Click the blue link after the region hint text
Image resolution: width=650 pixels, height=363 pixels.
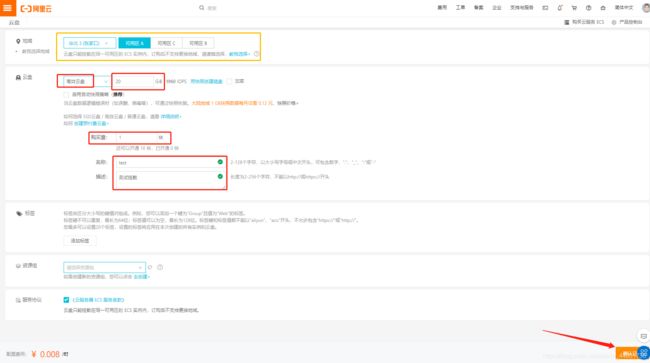(x=239, y=54)
